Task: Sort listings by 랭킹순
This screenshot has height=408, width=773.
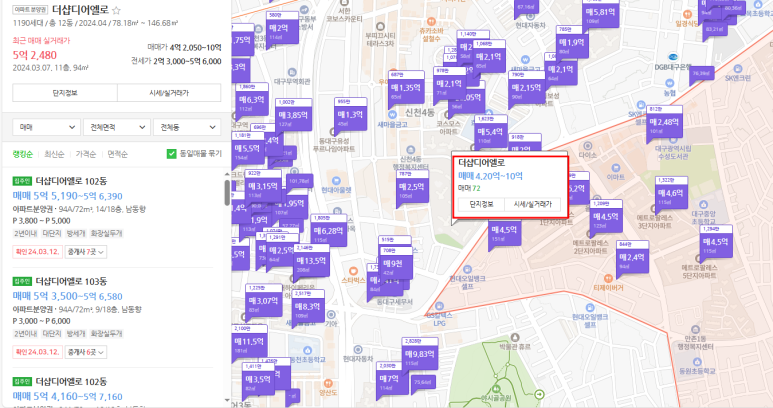Action: (23, 154)
